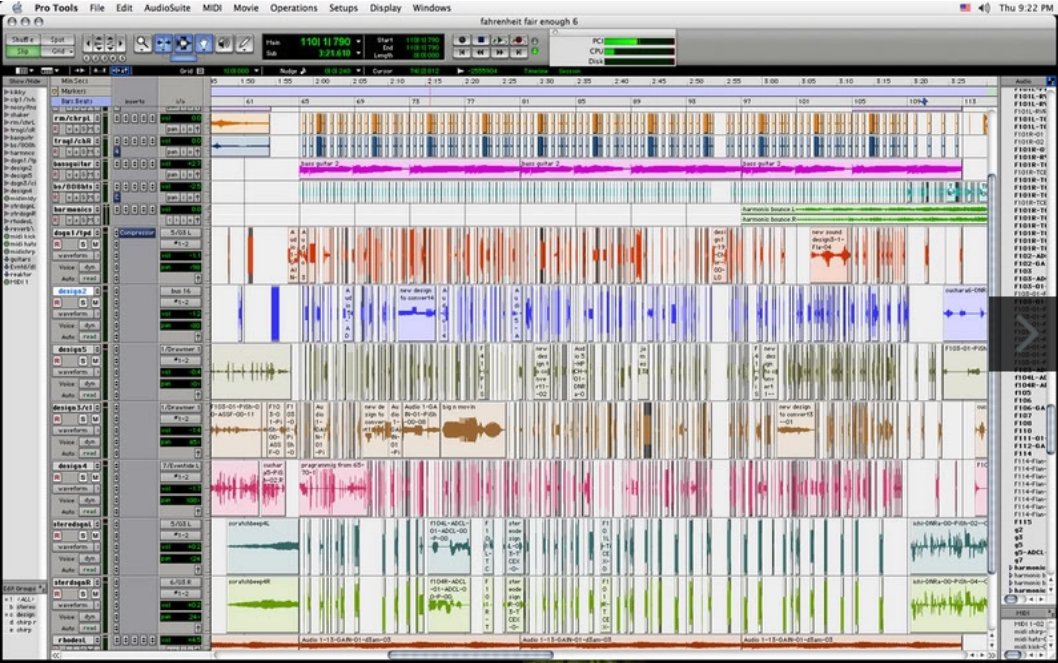This screenshot has width=1058, height=663.
Task: Open the Nudge value dropdown arrow
Action: (x=356, y=71)
